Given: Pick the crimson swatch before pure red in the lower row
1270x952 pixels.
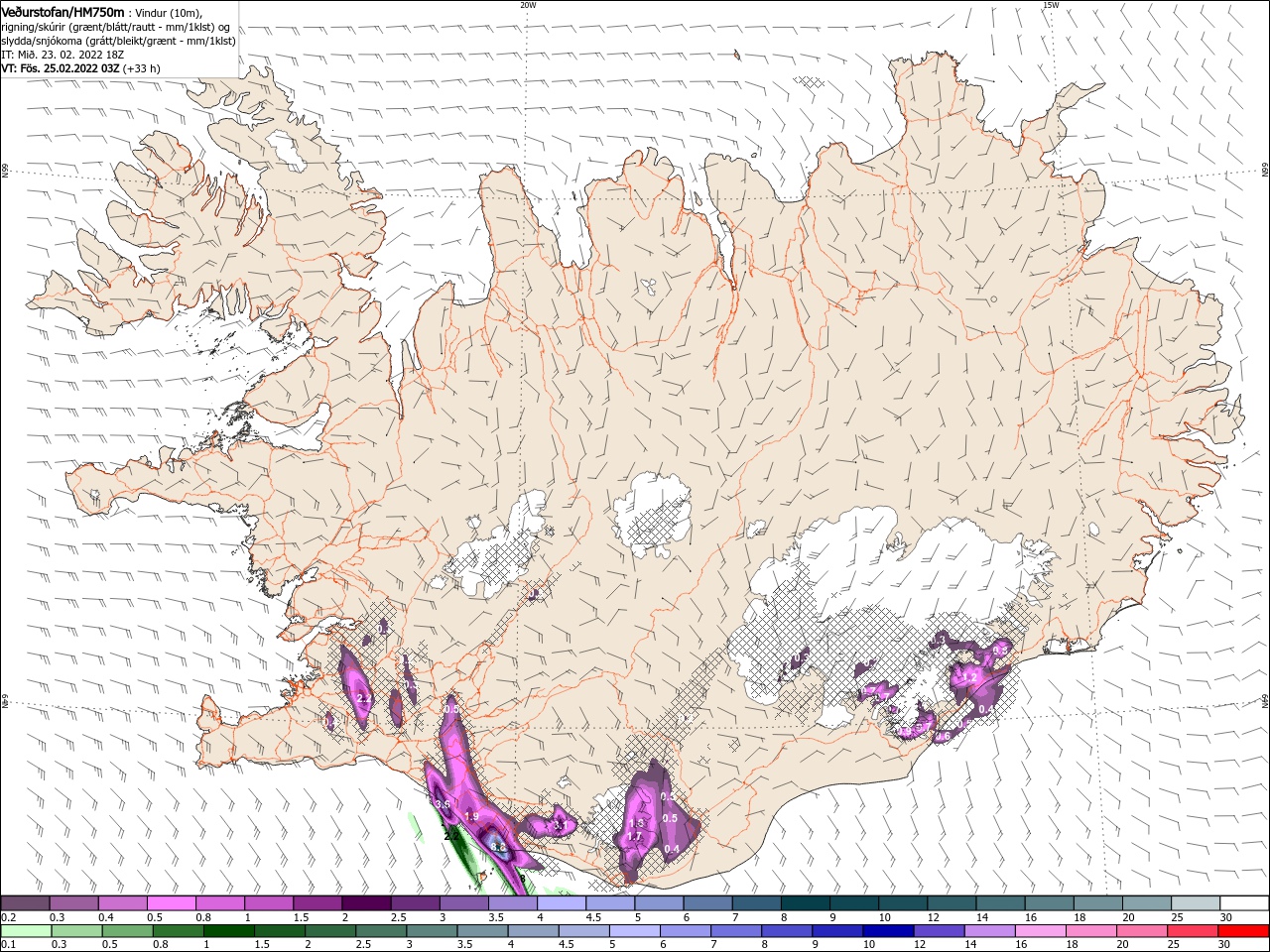Looking at the screenshot, I should coord(1194,931).
